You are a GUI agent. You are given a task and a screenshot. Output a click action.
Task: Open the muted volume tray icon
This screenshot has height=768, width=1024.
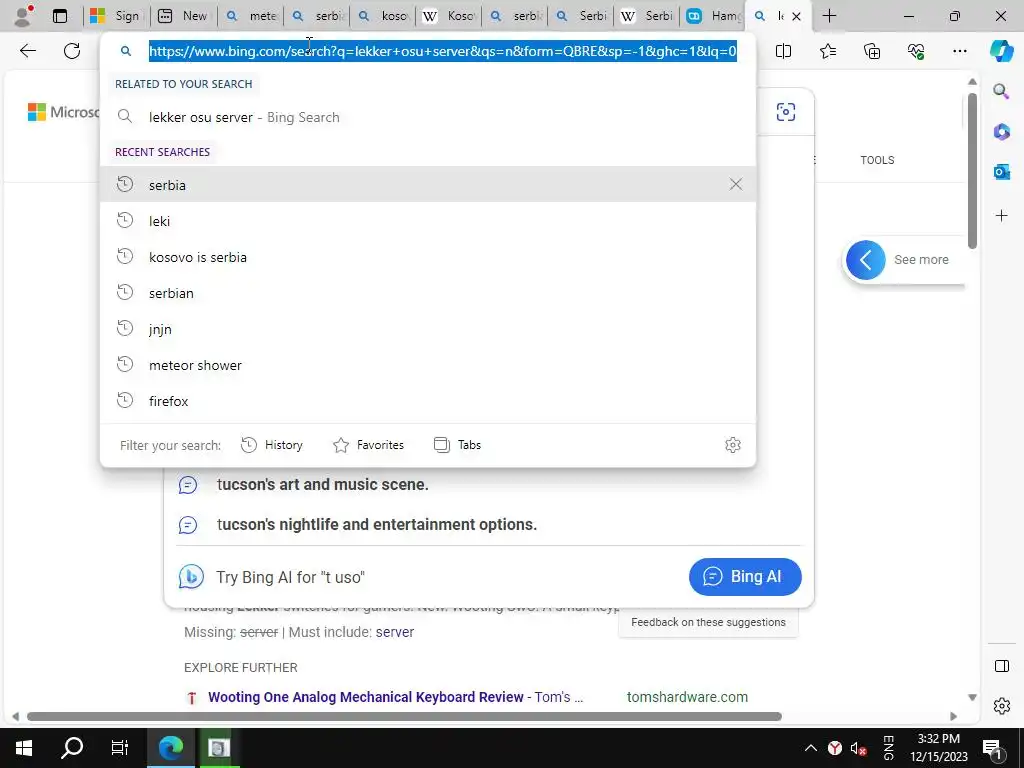click(858, 748)
